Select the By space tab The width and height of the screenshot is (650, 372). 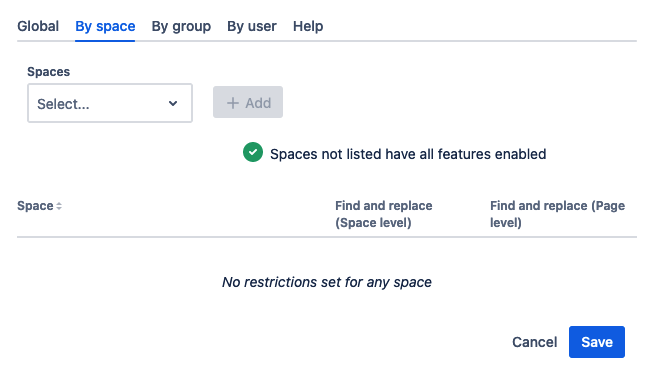105,26
